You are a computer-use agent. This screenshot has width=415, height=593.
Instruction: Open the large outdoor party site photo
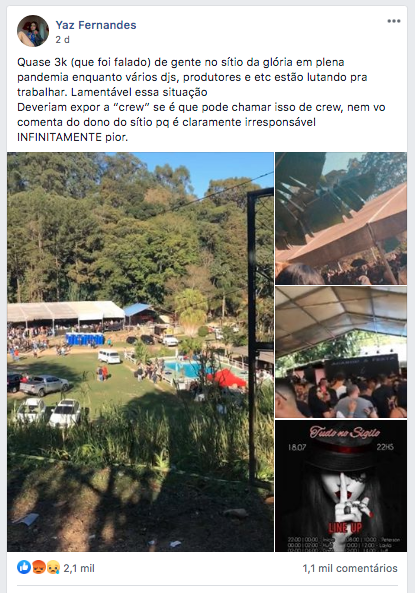(x=140, y=352)
